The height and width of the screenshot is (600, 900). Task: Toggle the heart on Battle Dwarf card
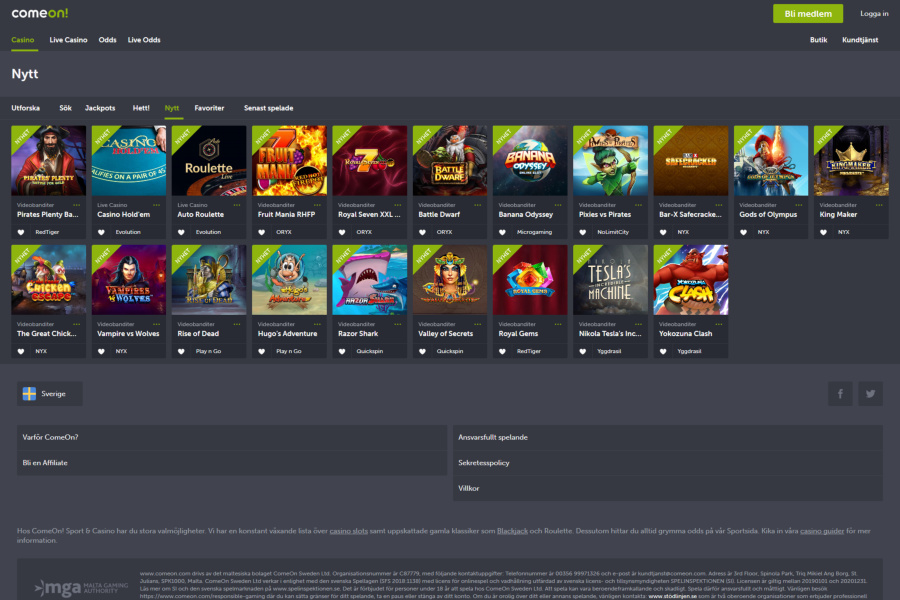coord(422,232)
